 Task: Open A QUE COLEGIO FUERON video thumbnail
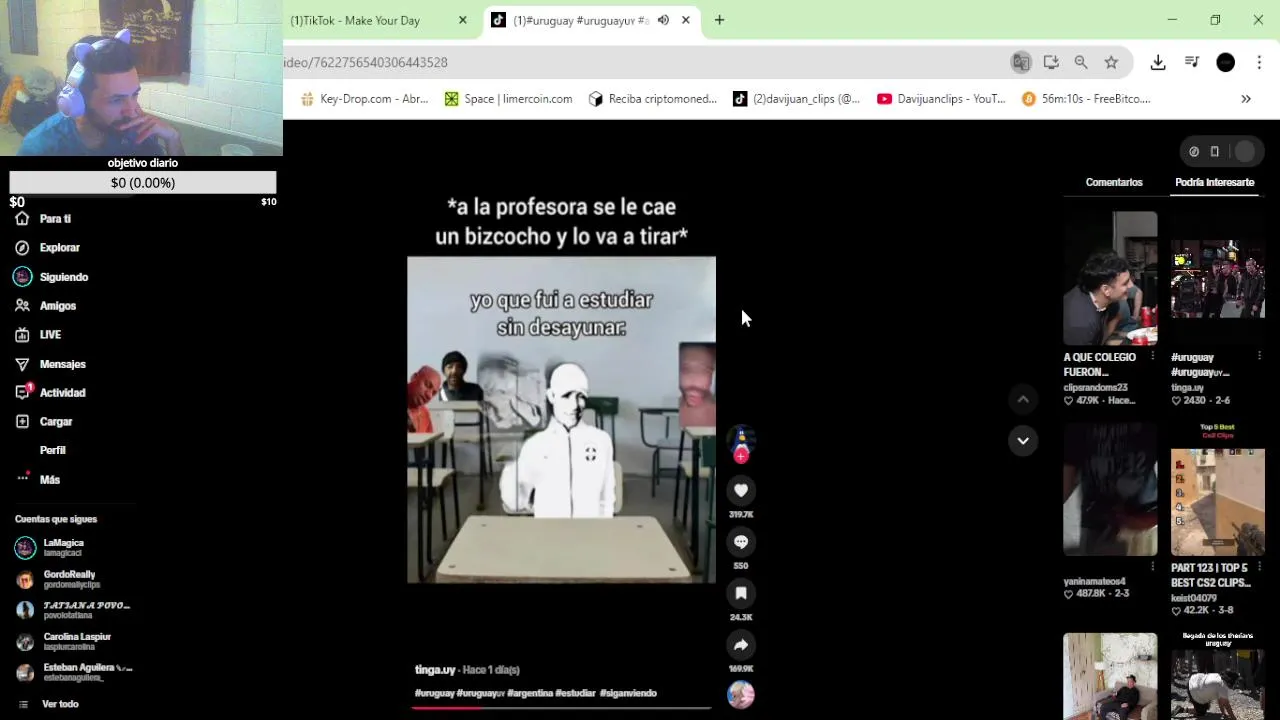point(1110,278)
